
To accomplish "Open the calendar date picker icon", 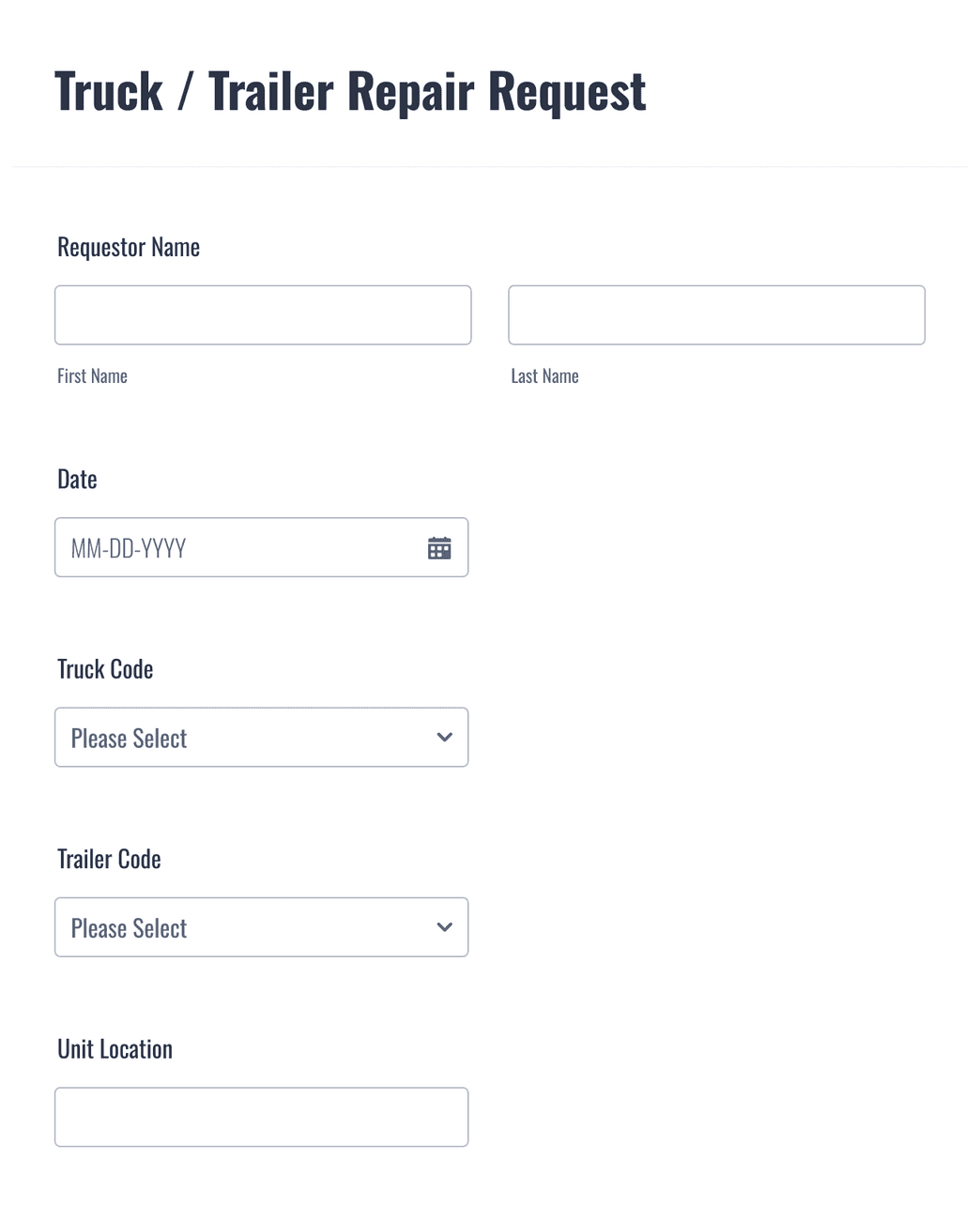I will pyautogui.click(x=439, y=548).
